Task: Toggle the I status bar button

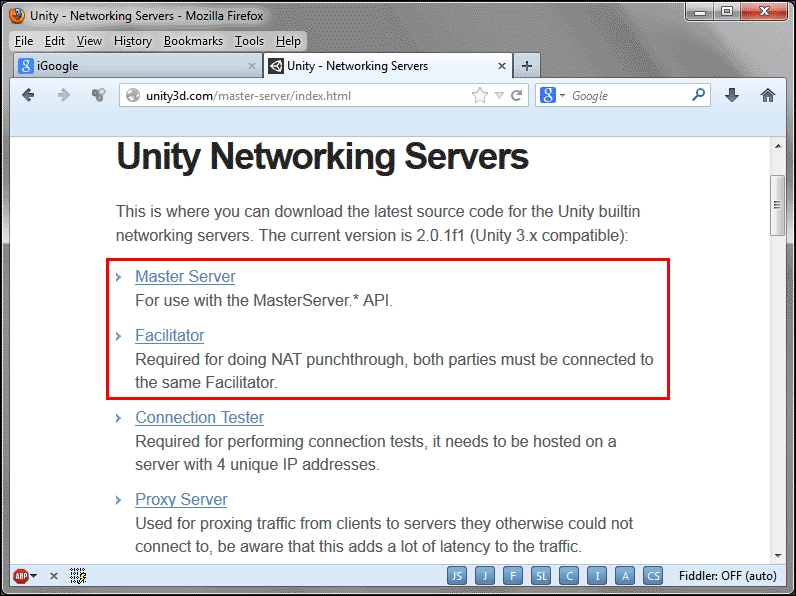Action: [597, 576]
